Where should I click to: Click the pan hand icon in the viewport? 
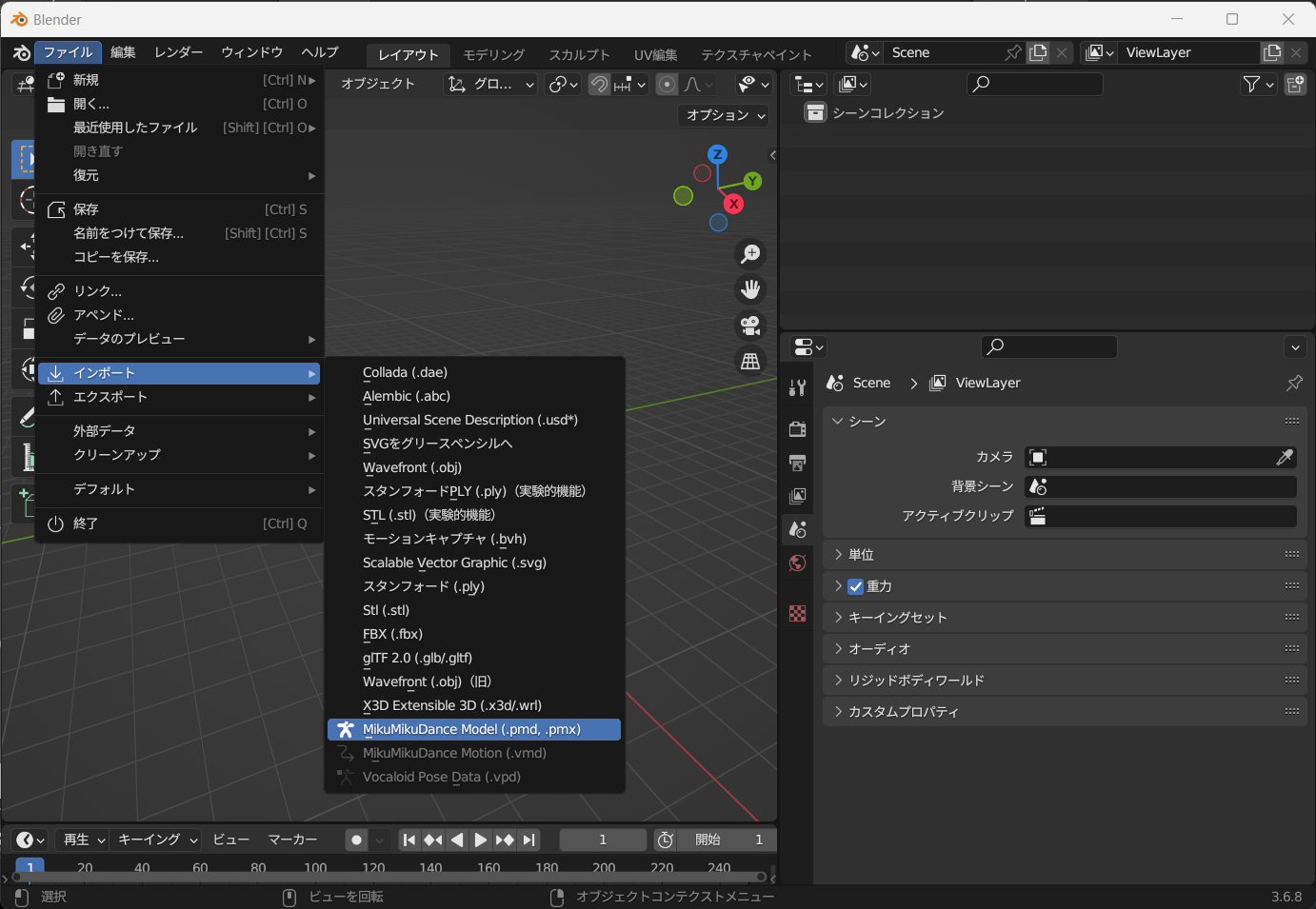pyautogui.click(x=750, y=289)
